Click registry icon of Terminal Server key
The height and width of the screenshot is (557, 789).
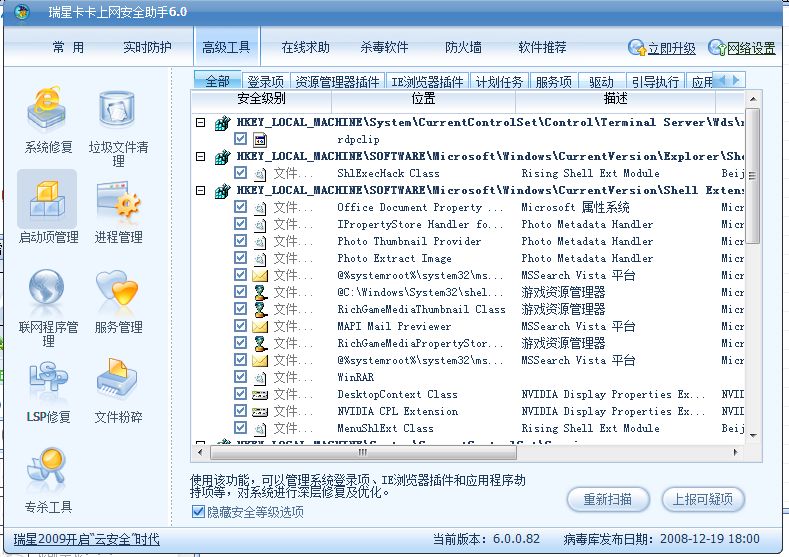[x=222, y=123]
